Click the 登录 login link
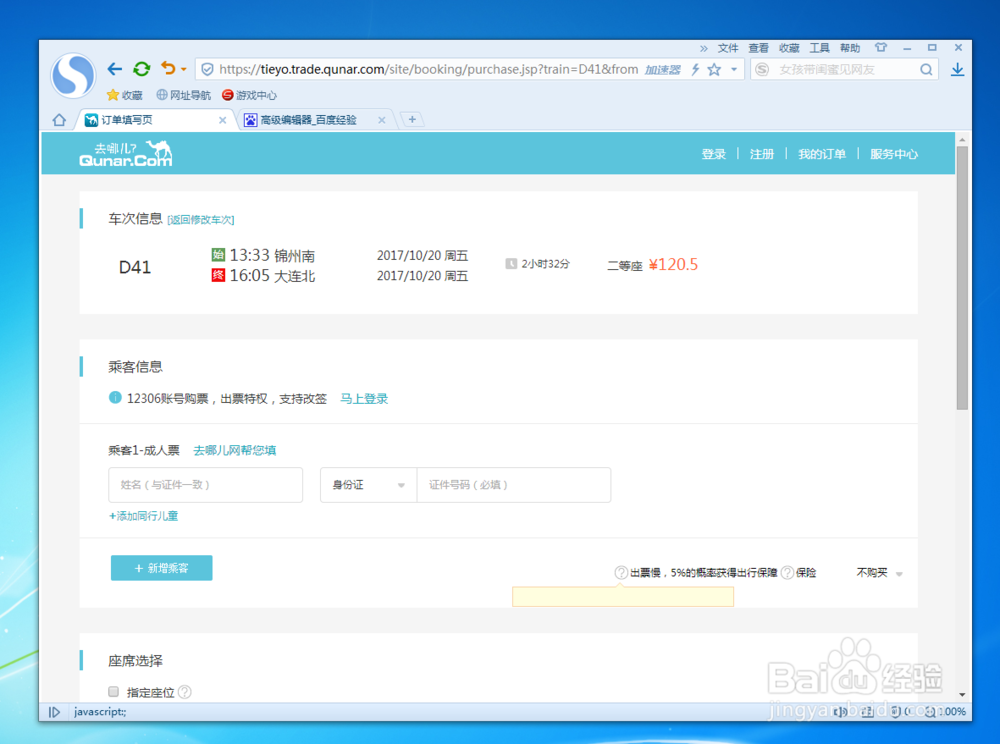The width and height of the screenshot is (1000, 744). 714,154
